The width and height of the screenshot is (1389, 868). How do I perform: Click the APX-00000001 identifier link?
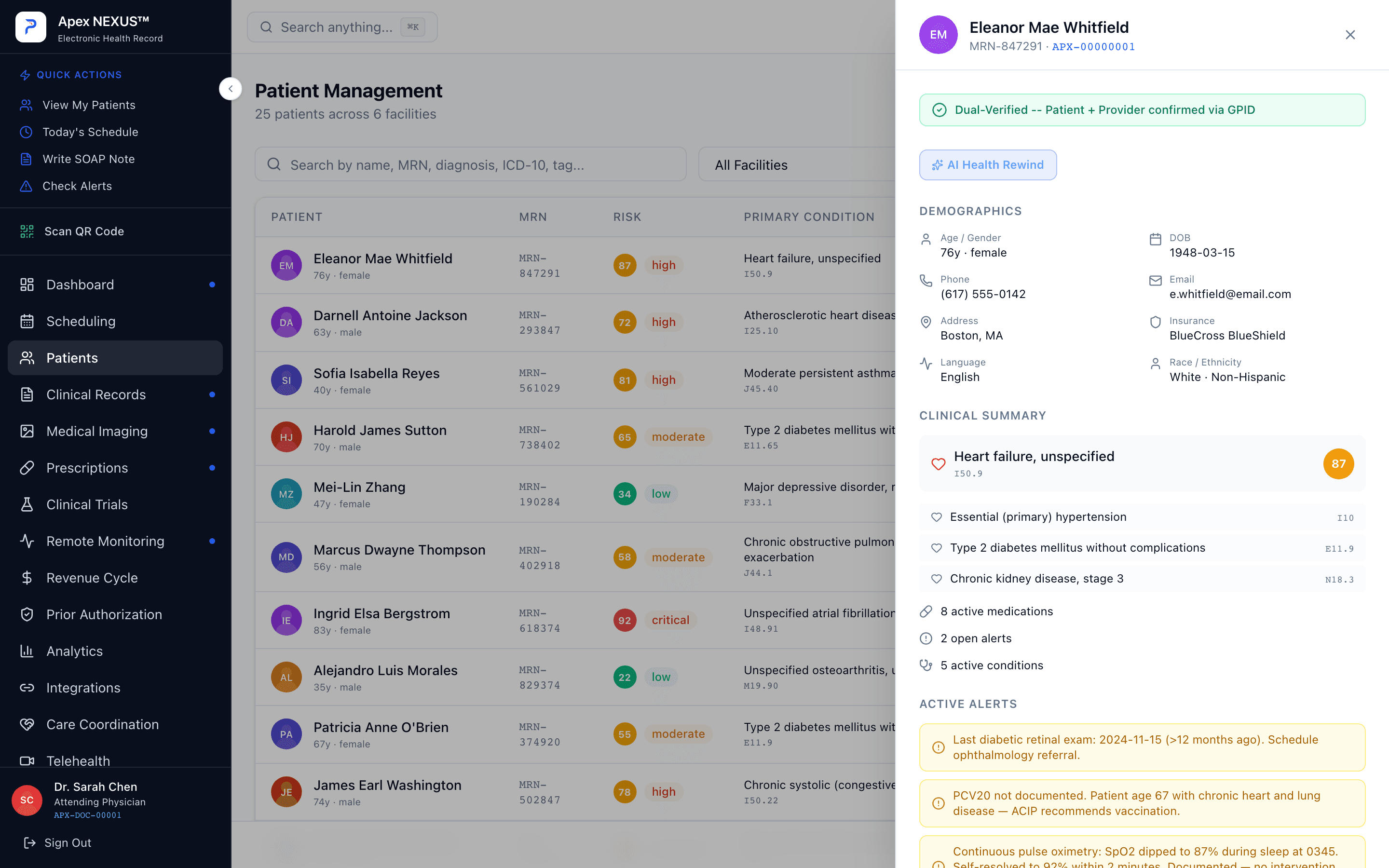[x=1093, y=46]
